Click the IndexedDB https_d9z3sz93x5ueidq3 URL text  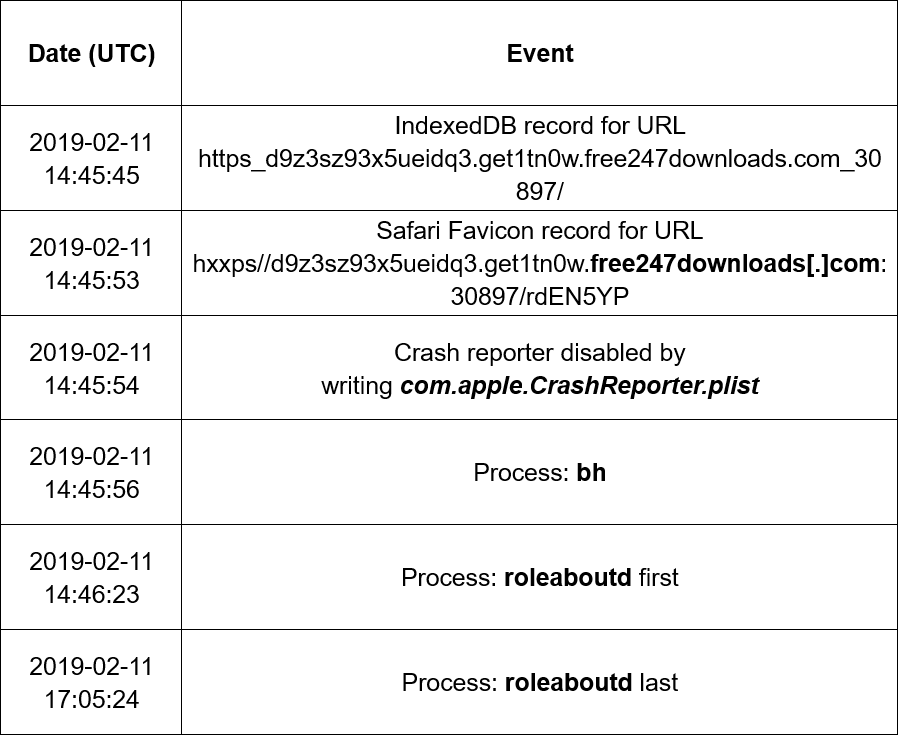tap(540, 159)
